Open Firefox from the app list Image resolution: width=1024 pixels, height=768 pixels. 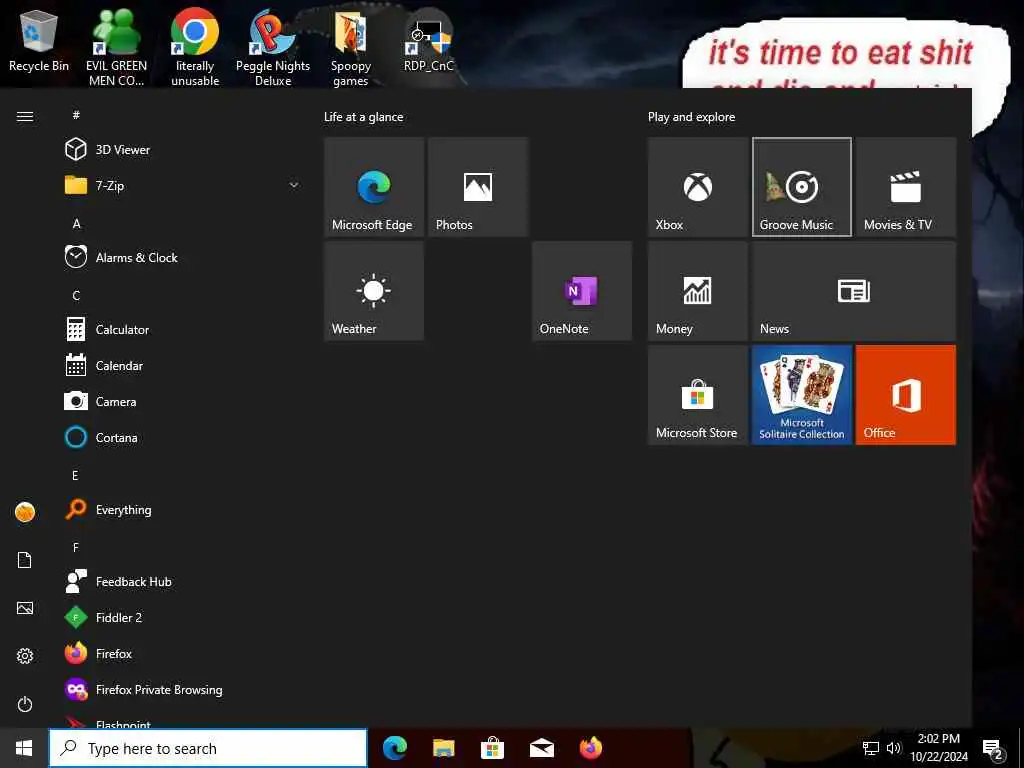pos(183,653)
